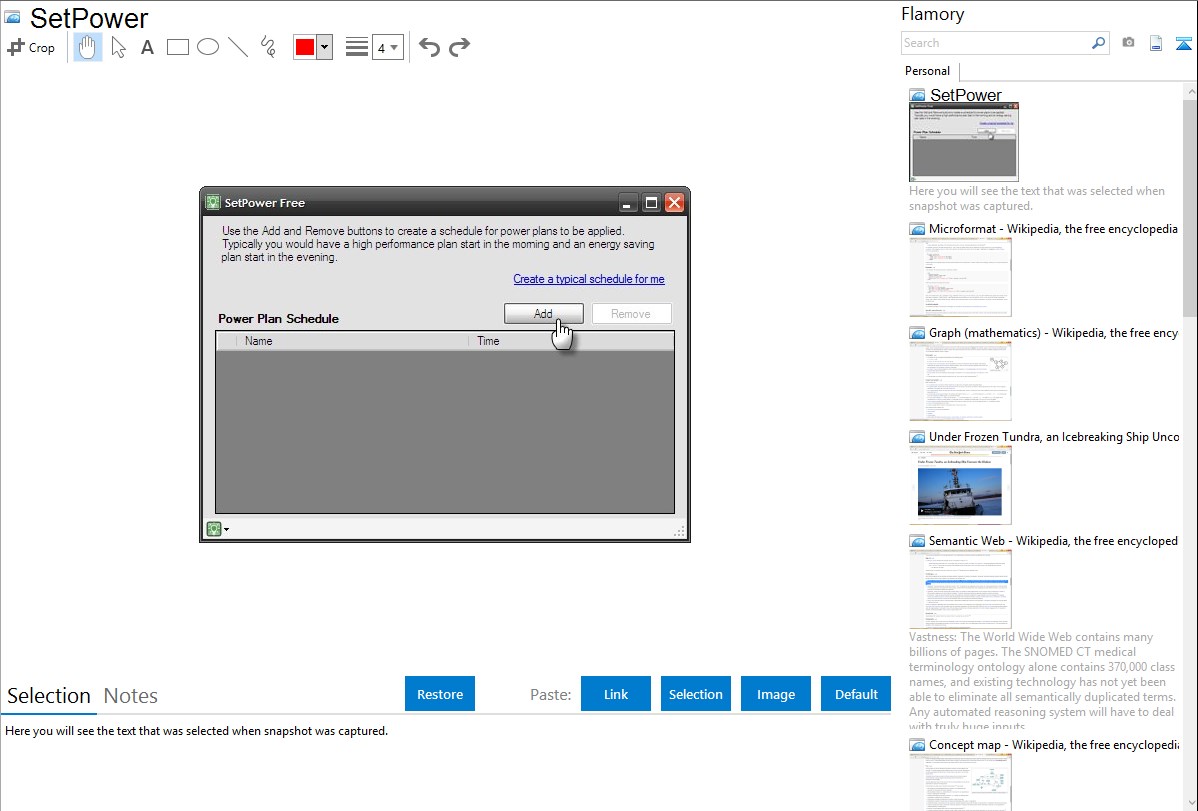Click Add in the SetPower Free window
The width and height of the screenshot is (1198, 811).
[543, 314]
